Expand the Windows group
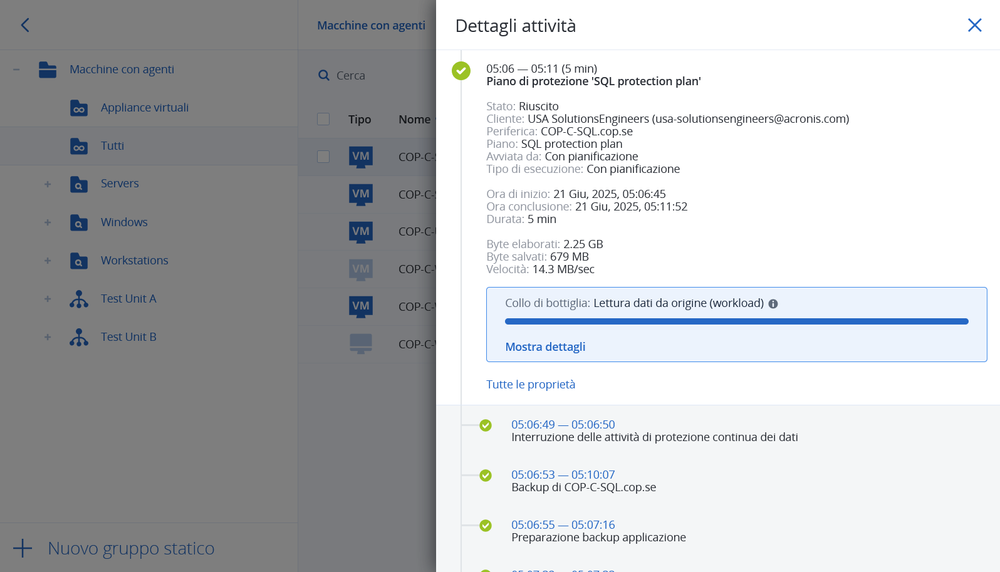This screenshot has height=572, width=1000. tap(47, 222)
